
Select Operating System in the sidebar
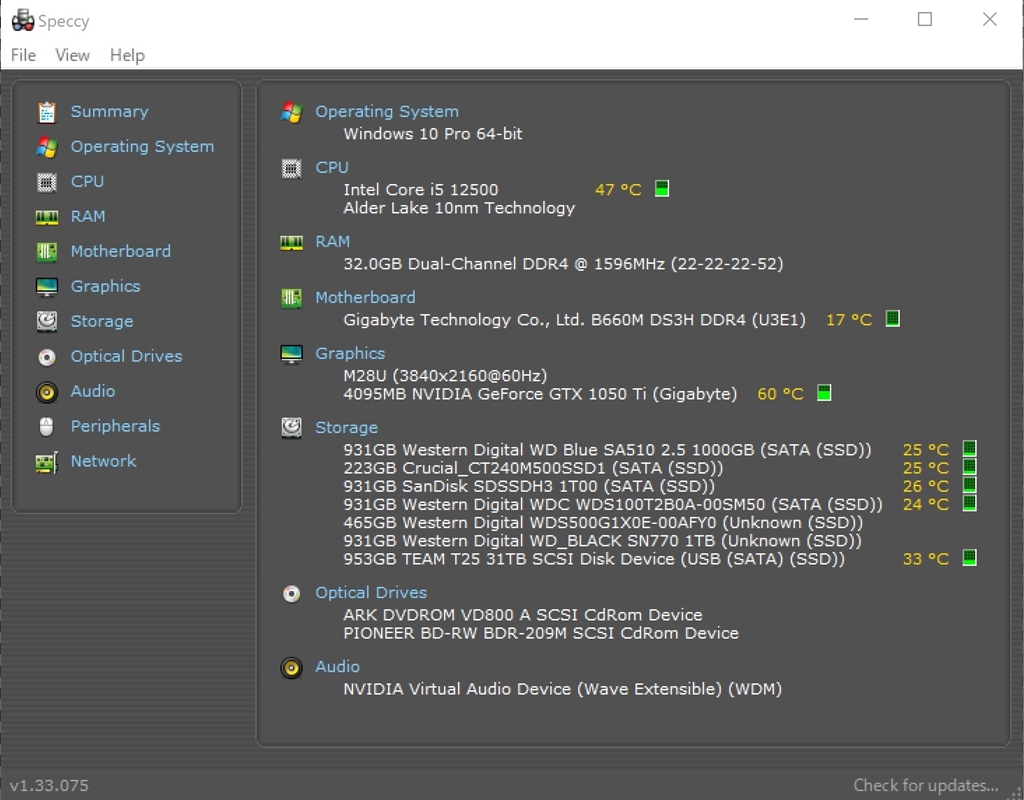tap(142, 147)
